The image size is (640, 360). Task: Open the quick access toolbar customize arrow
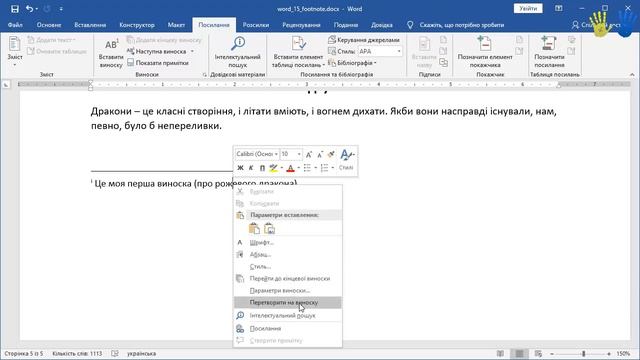tap(61, 9)
